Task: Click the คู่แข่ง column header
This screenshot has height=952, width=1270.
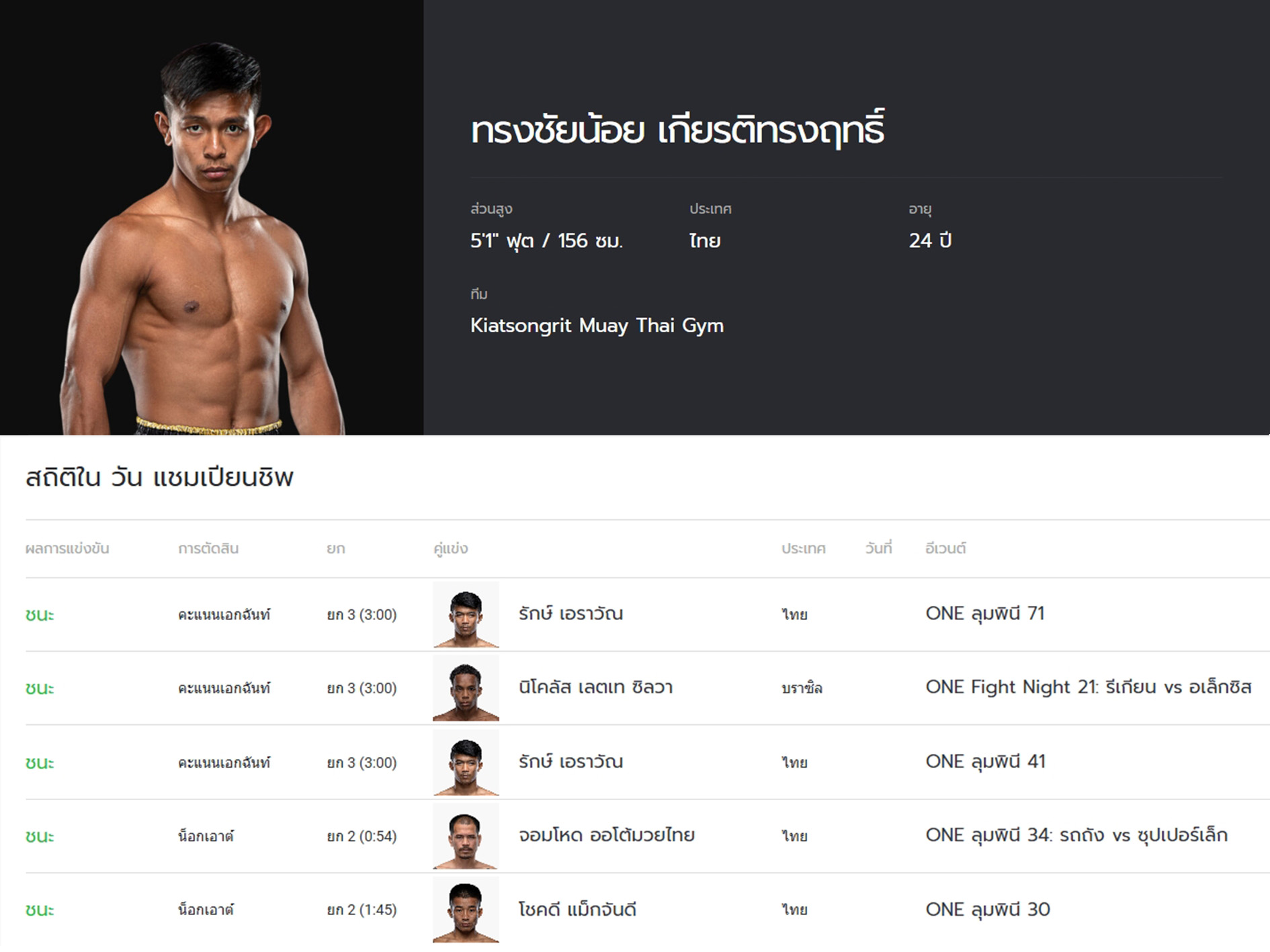Action: (x=450, y=548)
